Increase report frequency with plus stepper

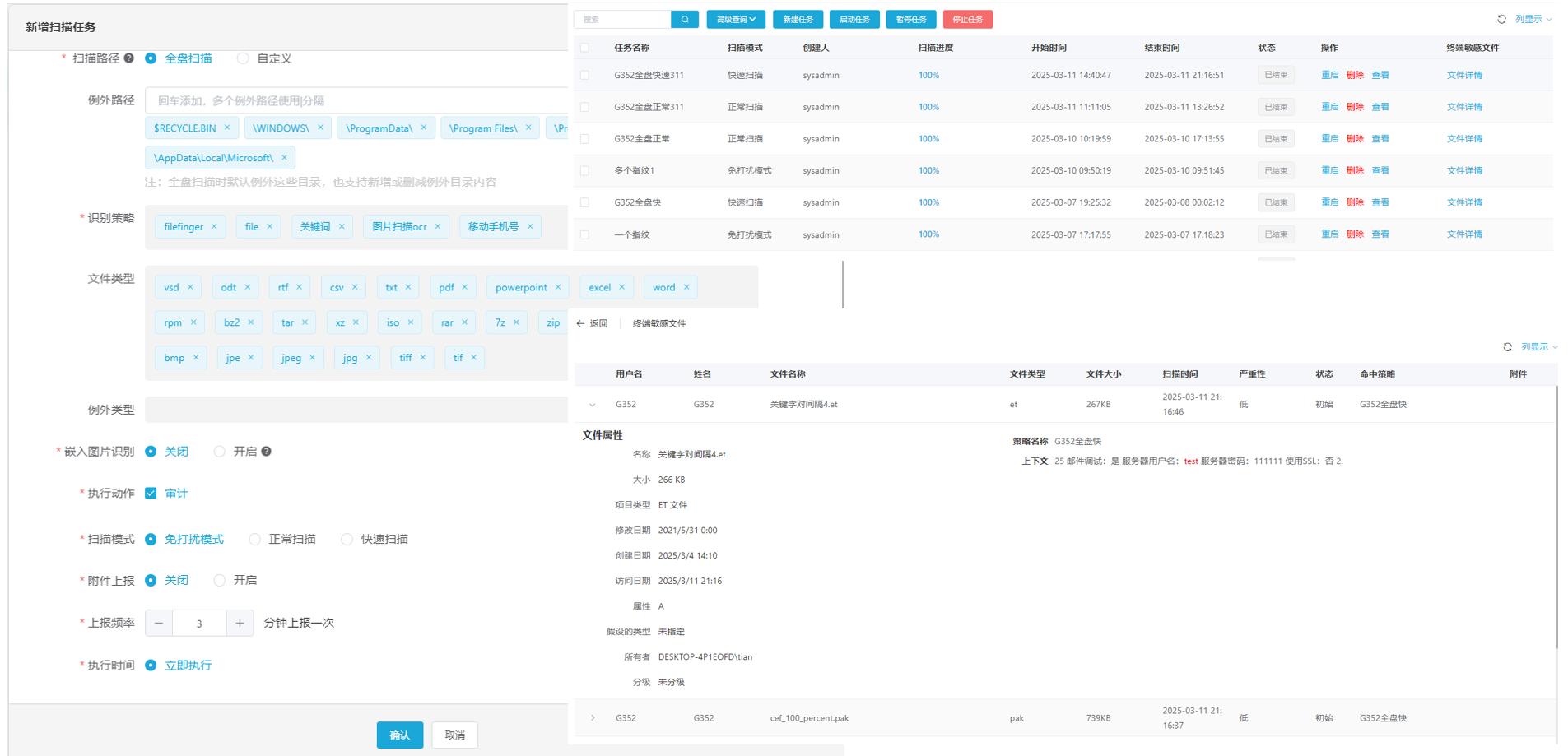click(x=240, y=624)
